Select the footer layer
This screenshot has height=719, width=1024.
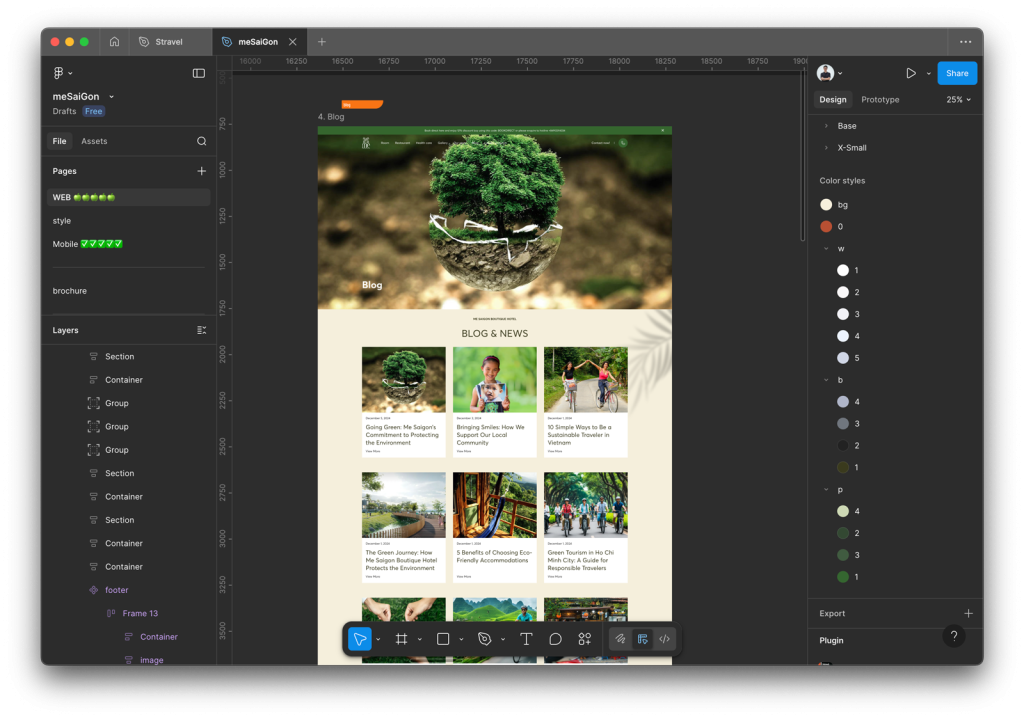(116, 590)
